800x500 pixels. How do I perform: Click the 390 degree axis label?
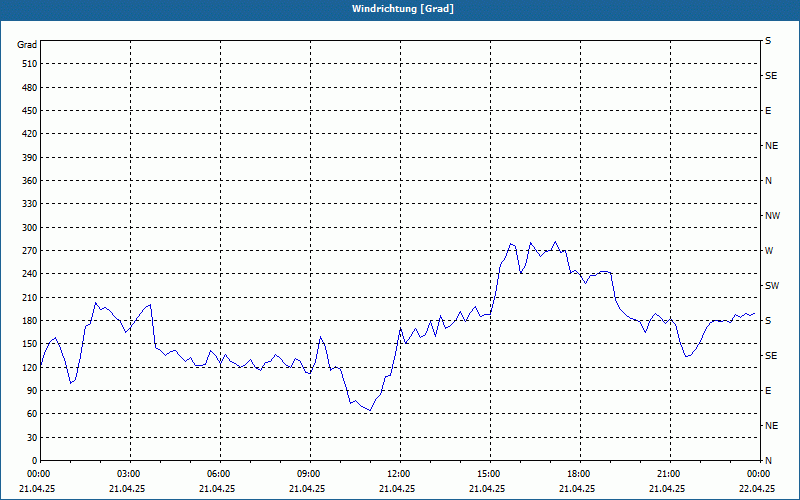click(30, 158)
